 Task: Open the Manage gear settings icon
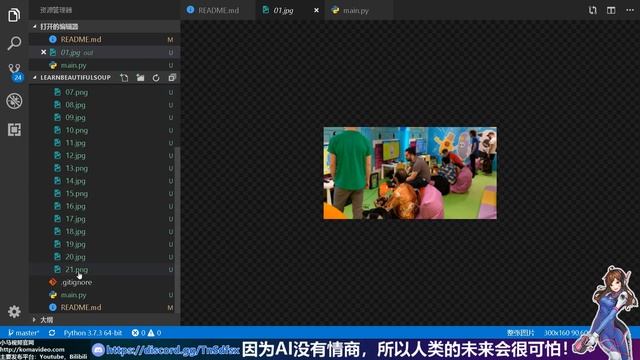click(14, 311)
